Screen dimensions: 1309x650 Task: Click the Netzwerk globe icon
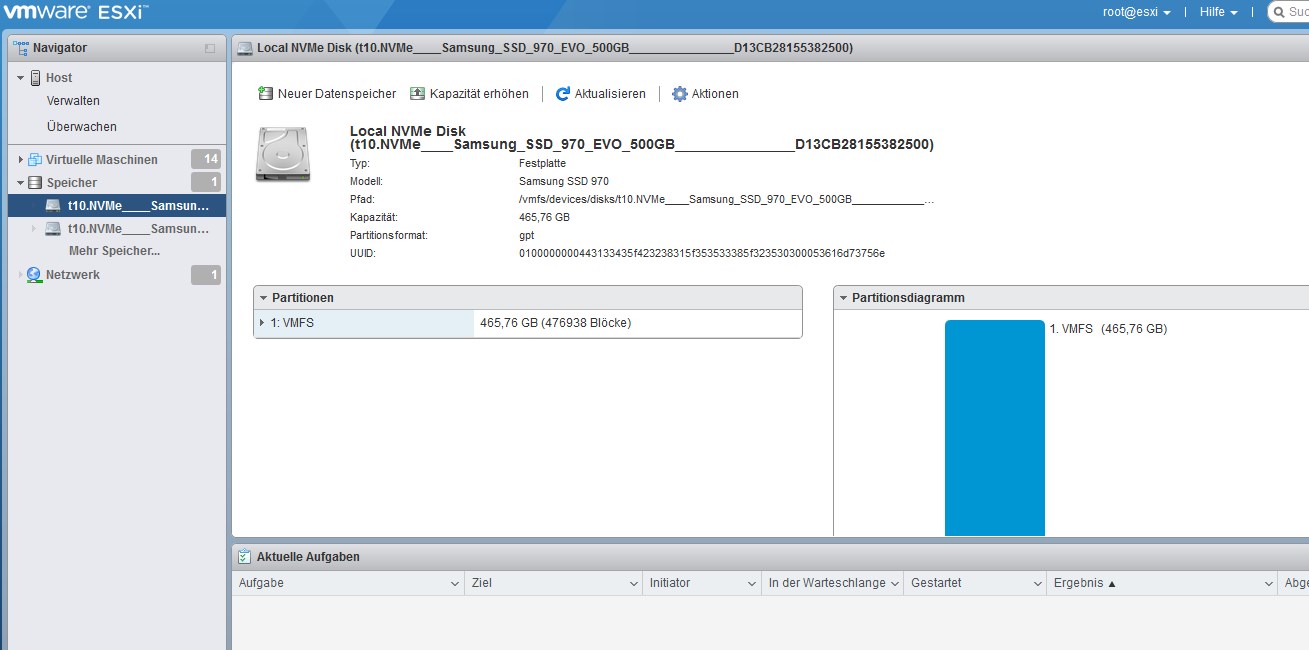coord(35,275)
